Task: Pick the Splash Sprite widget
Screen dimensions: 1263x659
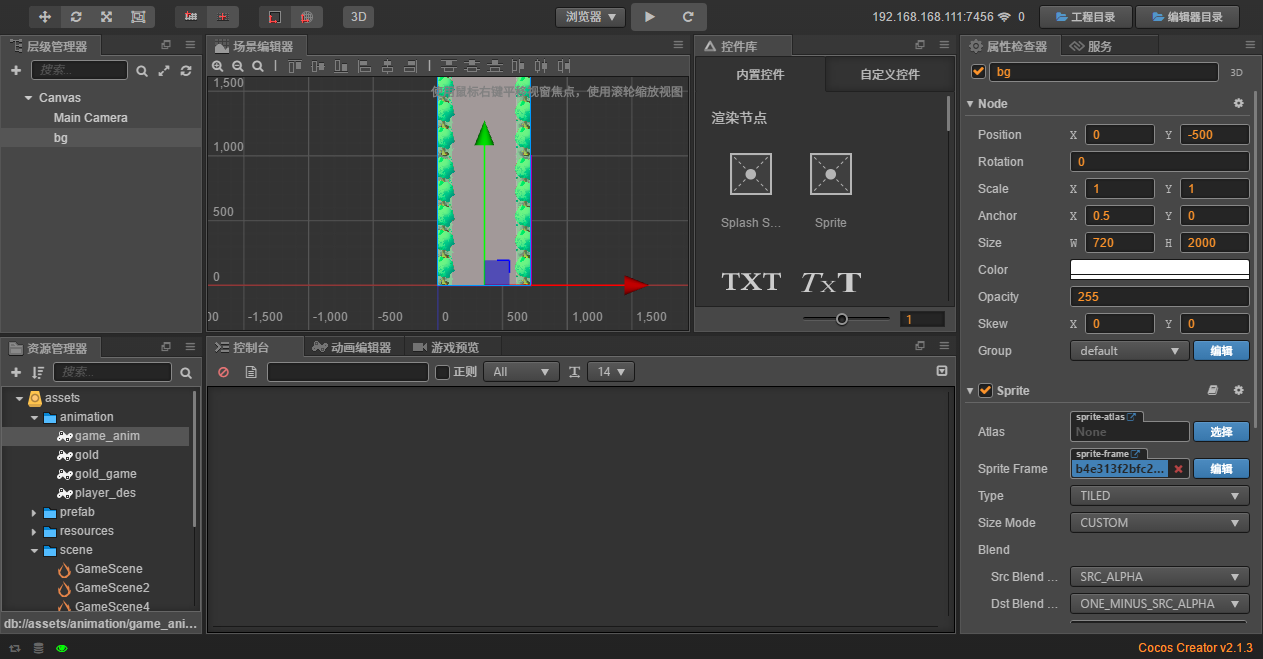Action: coord(751,174)
